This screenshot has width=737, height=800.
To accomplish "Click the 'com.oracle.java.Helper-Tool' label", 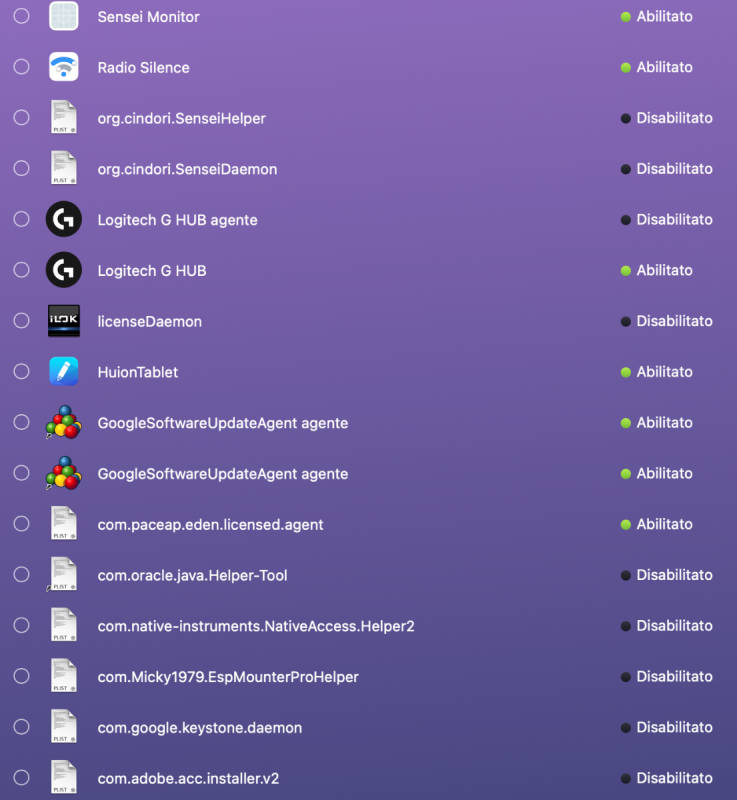I will [x=192, y=576].
